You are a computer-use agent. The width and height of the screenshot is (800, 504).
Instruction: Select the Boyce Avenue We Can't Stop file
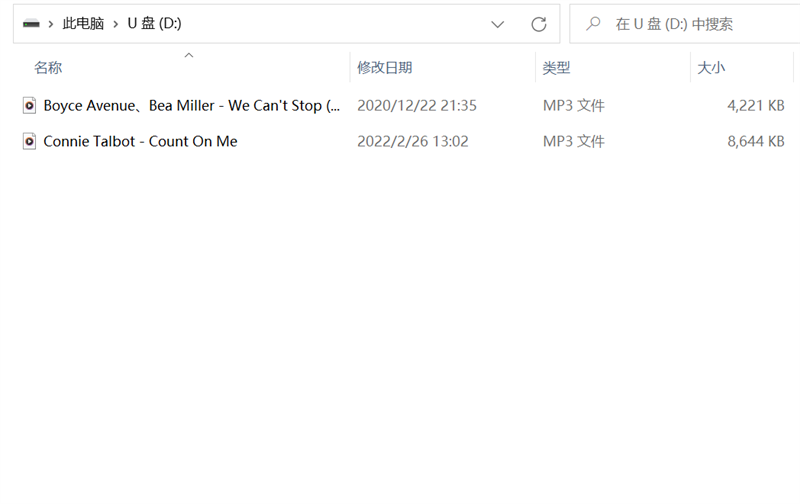[x=191, y=106]
